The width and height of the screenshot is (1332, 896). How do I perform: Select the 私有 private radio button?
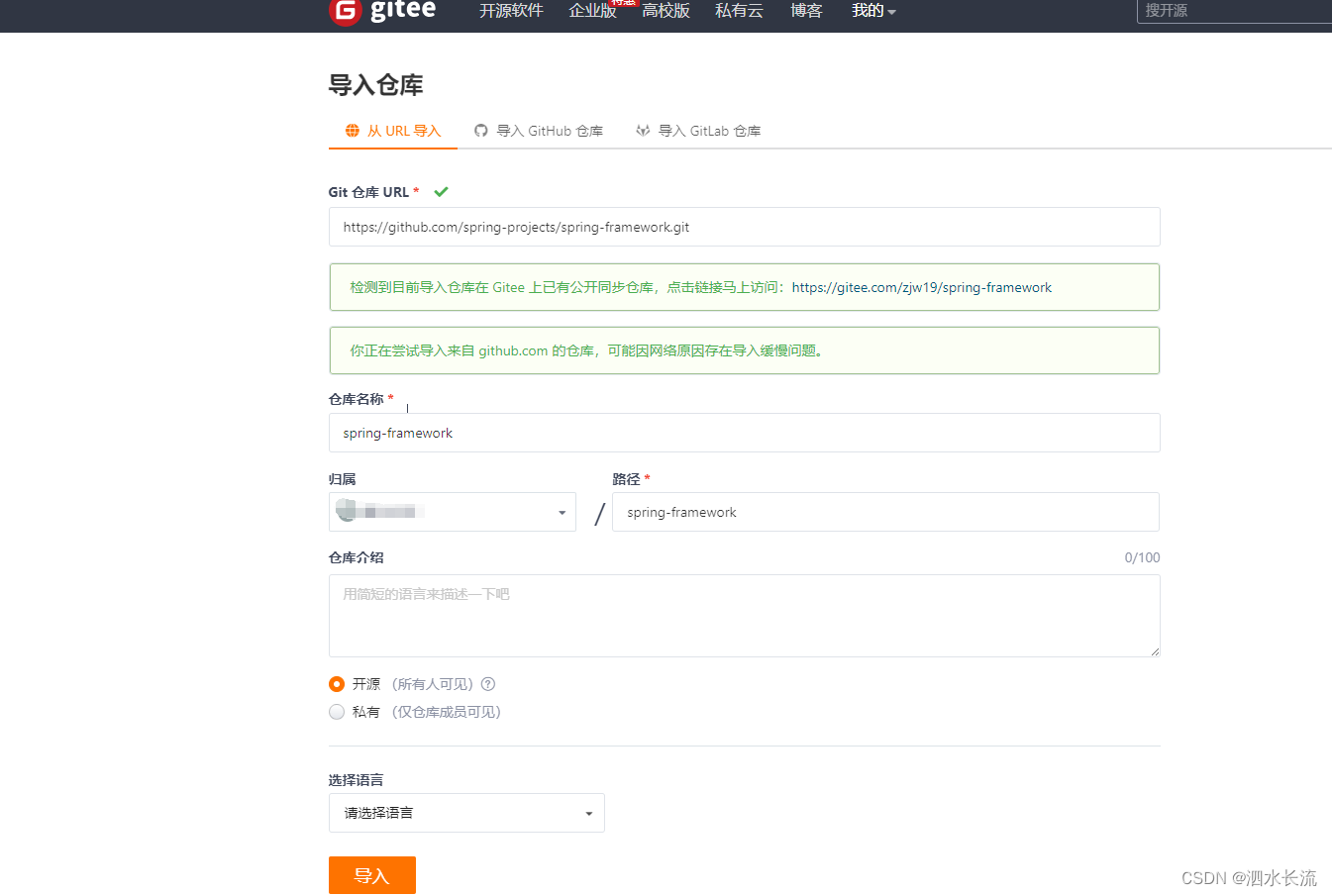[337, 712]
